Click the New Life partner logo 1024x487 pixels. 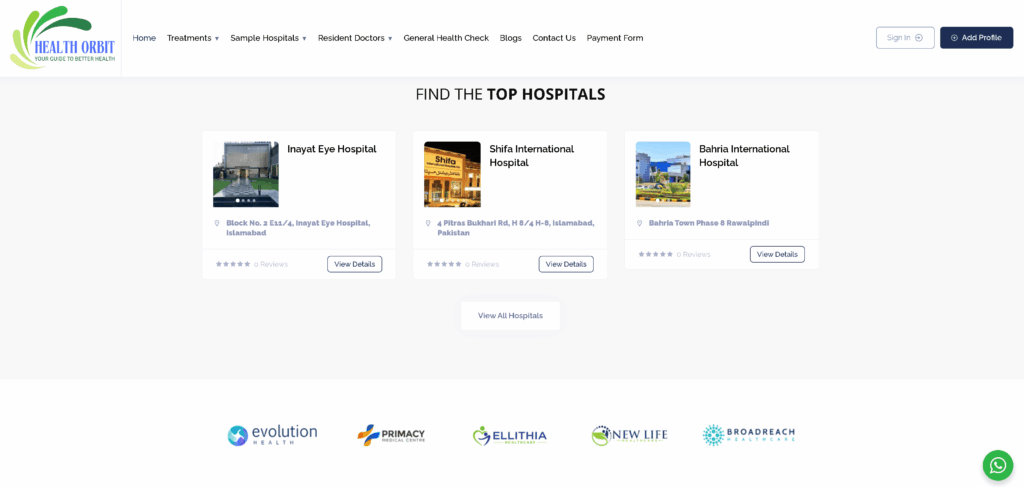click(629, 435)
